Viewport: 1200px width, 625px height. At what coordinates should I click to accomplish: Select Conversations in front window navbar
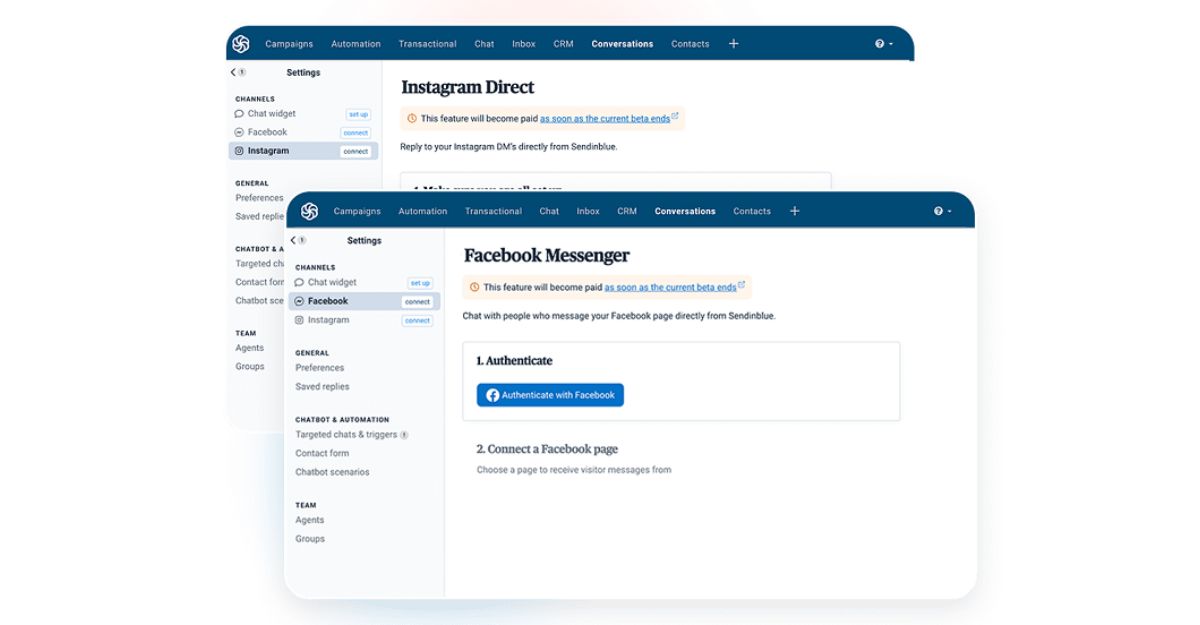pos(685,211)
